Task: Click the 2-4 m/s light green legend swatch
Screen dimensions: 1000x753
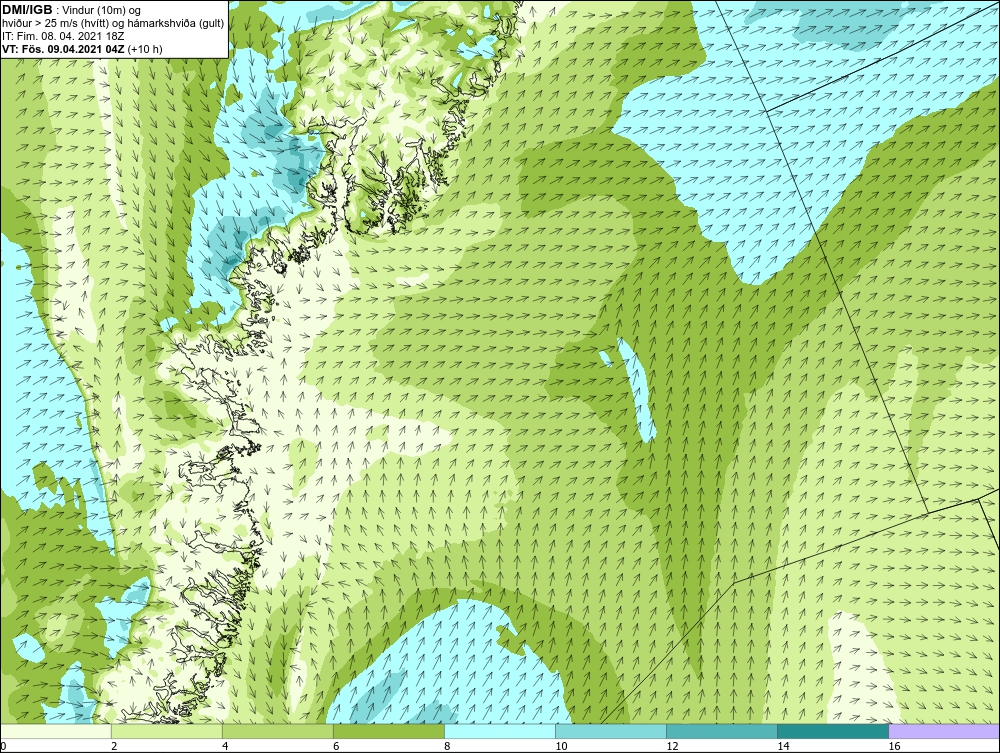Action: [x=167, y=731]
